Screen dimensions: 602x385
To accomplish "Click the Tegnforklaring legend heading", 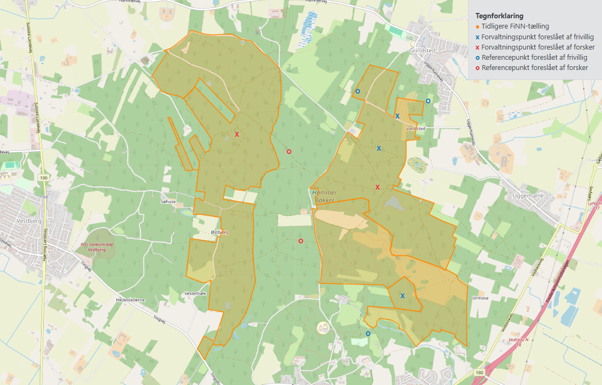I will (x=499, y=16).
